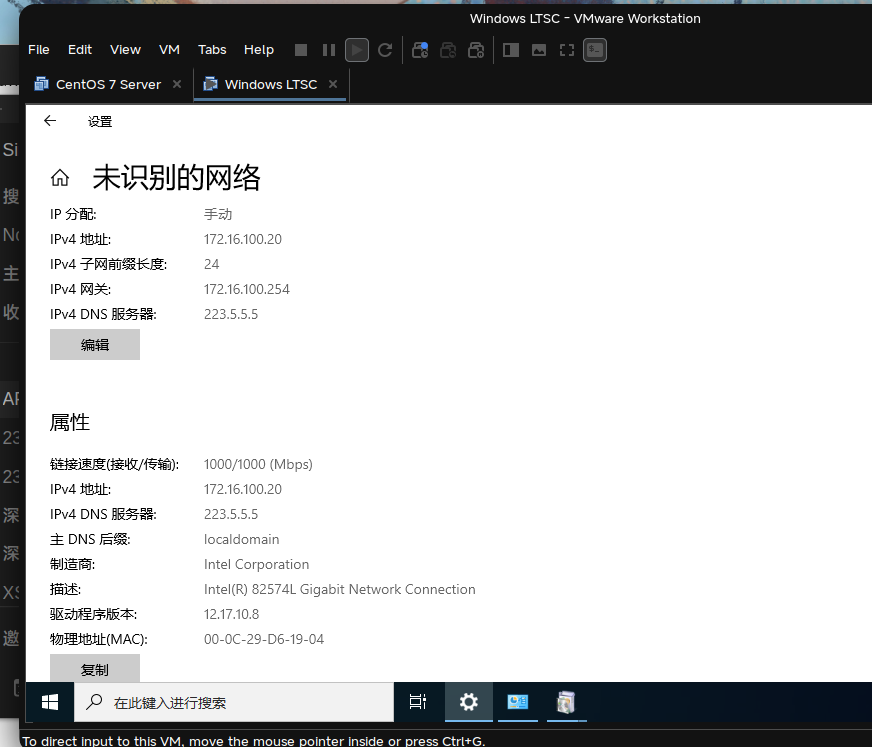
Task: Take a snapshot of the virtual machine
Action: (419, 49)
